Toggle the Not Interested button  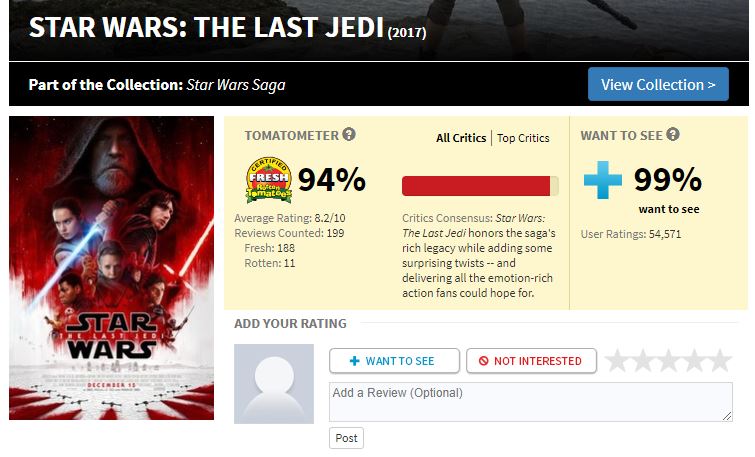[x=530, y=361]
